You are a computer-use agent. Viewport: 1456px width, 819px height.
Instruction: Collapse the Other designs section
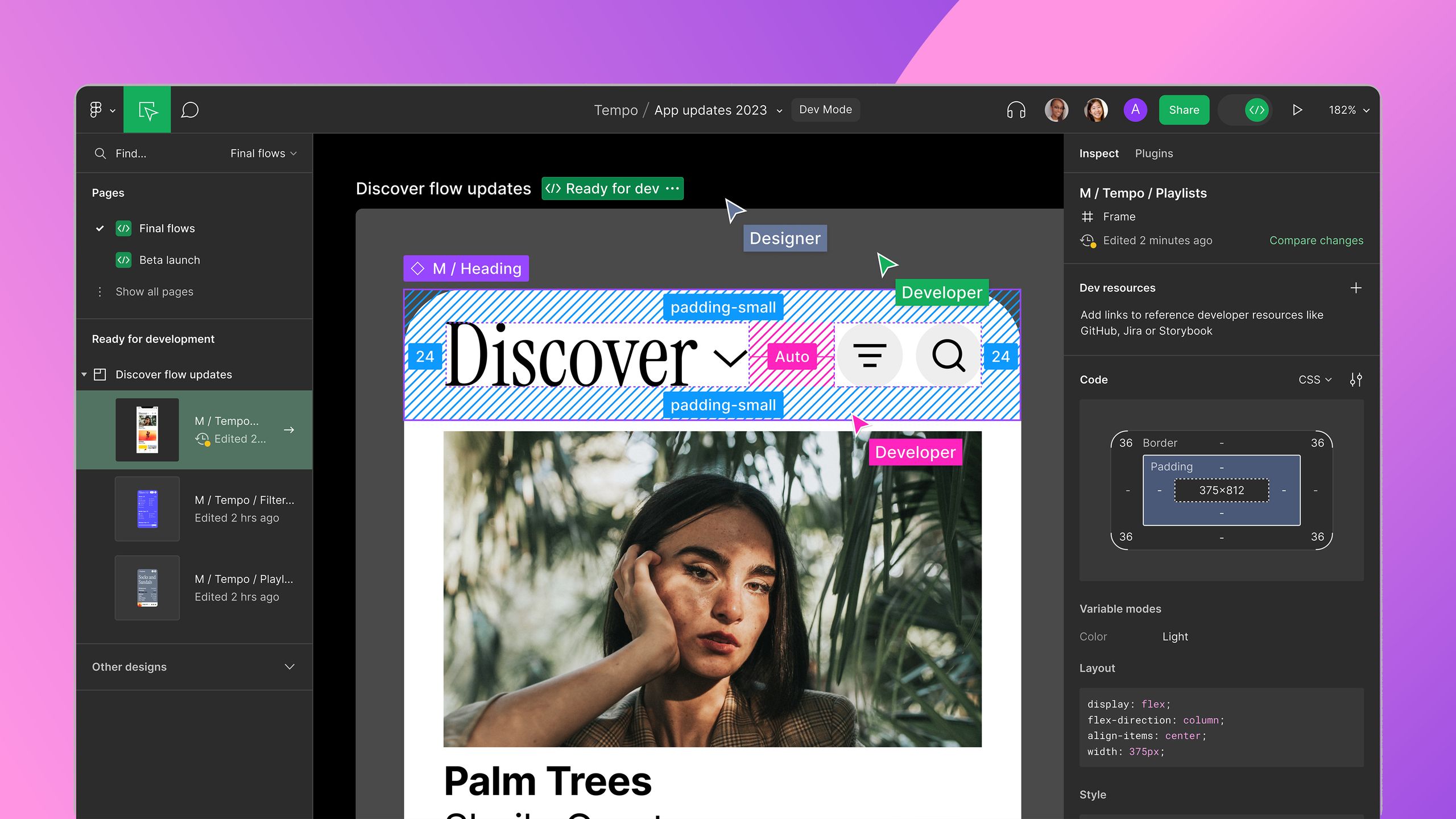point(289,667)
